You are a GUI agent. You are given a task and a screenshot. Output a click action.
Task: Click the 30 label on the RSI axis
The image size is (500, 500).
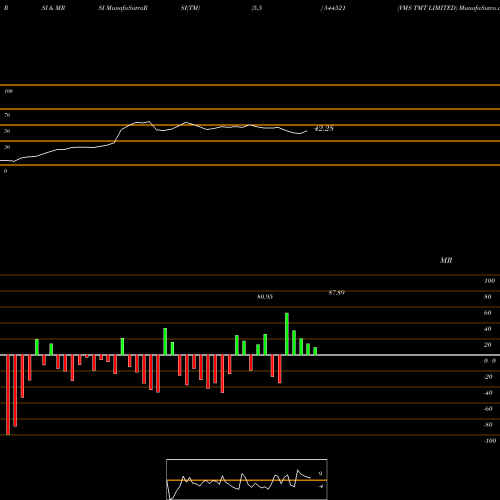pyautogui.click(x=7, y=147)
